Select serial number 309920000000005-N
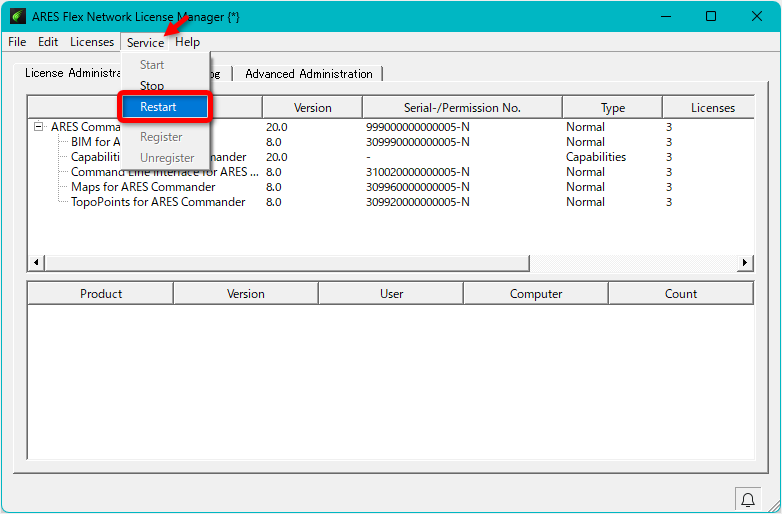The height and width of the screenshot is (514, 782). point(417,202)
